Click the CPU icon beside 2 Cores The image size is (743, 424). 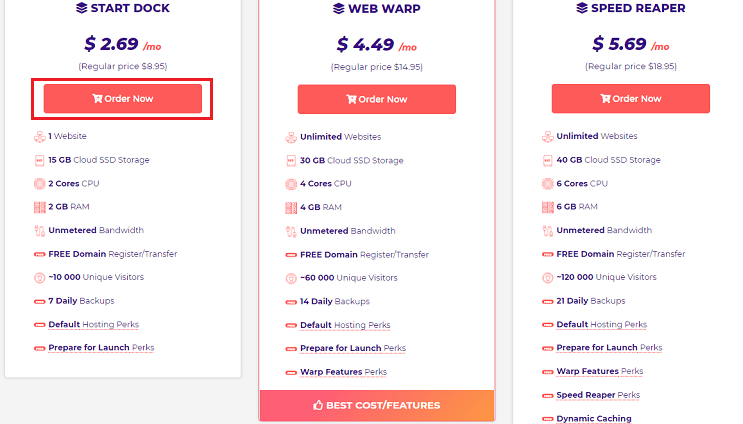(x=40, y=183)
